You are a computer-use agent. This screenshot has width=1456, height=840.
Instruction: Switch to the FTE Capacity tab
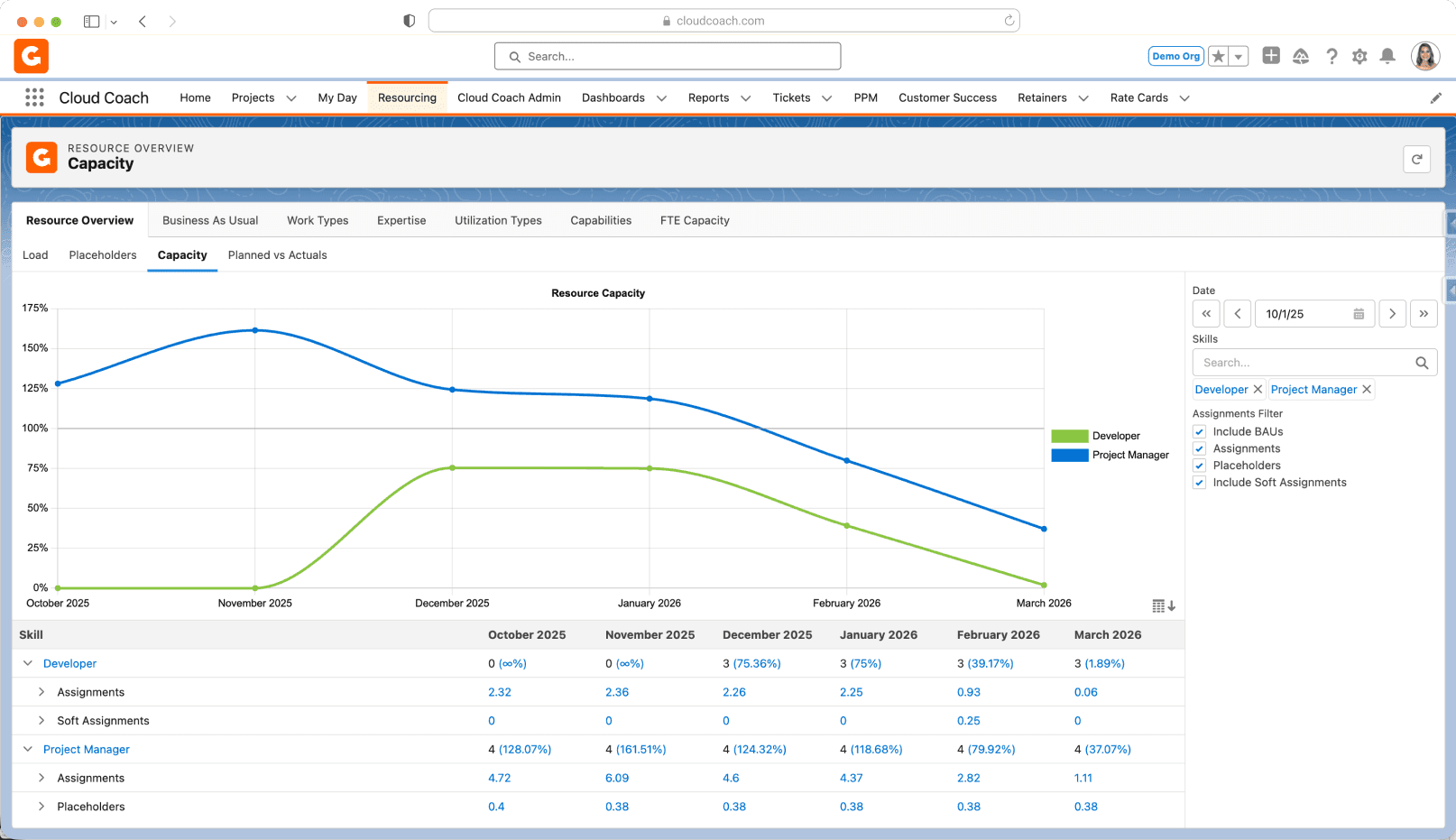pos(695,220)
